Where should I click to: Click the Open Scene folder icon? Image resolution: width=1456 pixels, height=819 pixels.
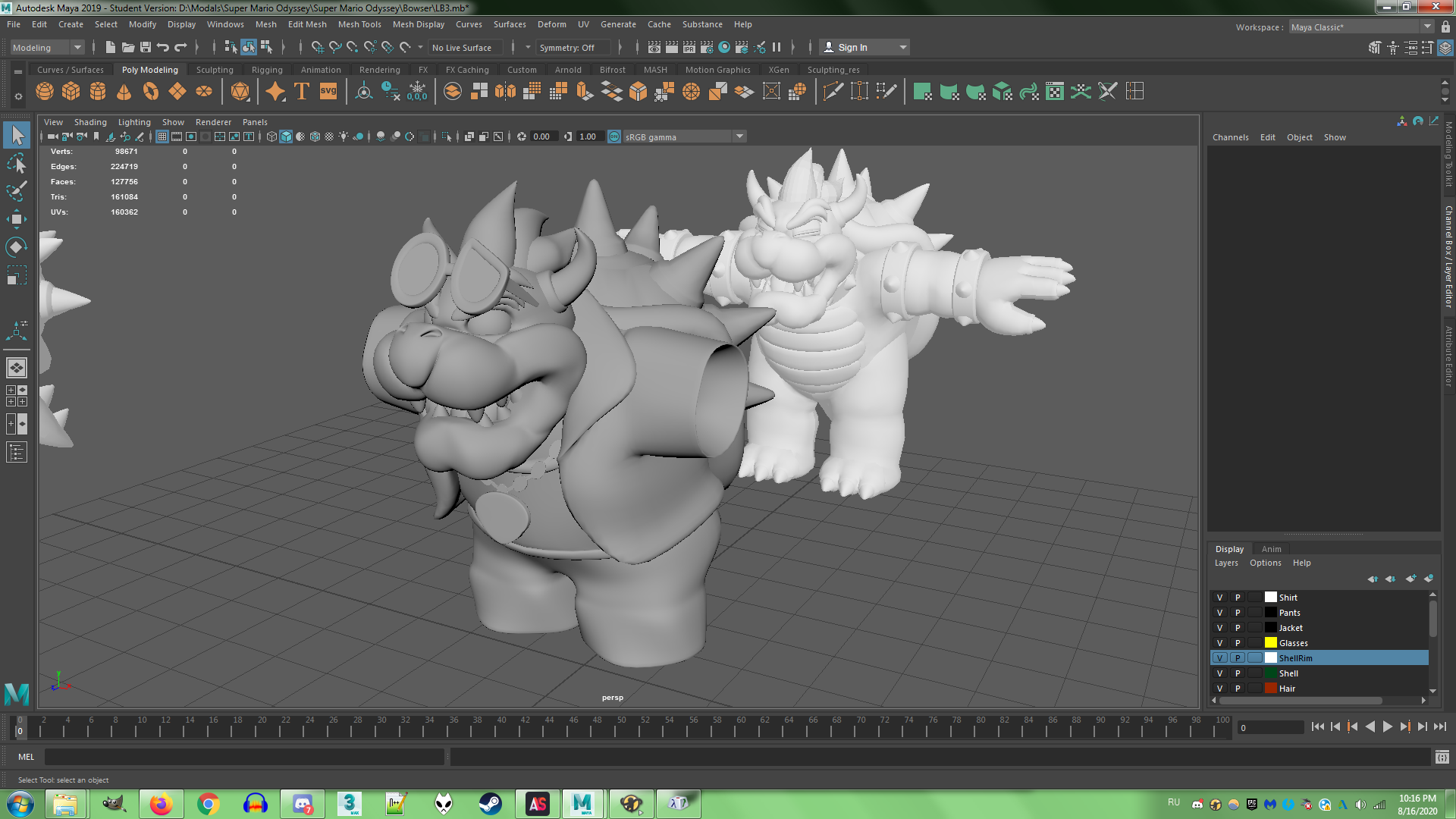coord(128,48)
